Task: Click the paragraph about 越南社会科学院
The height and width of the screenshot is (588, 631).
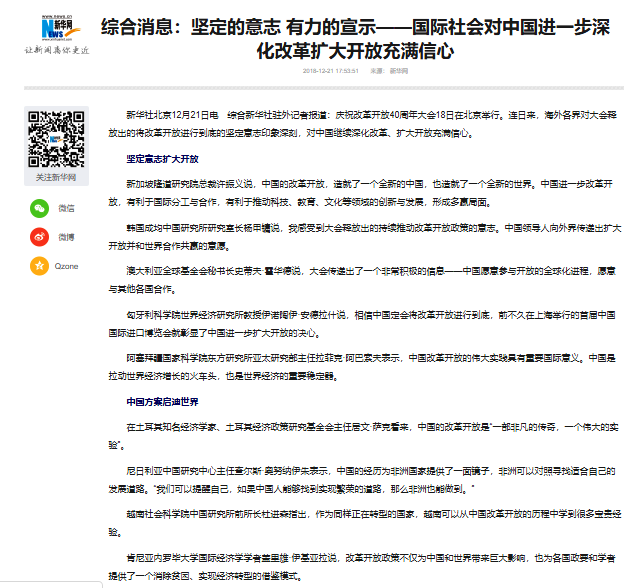Action: 365,523
